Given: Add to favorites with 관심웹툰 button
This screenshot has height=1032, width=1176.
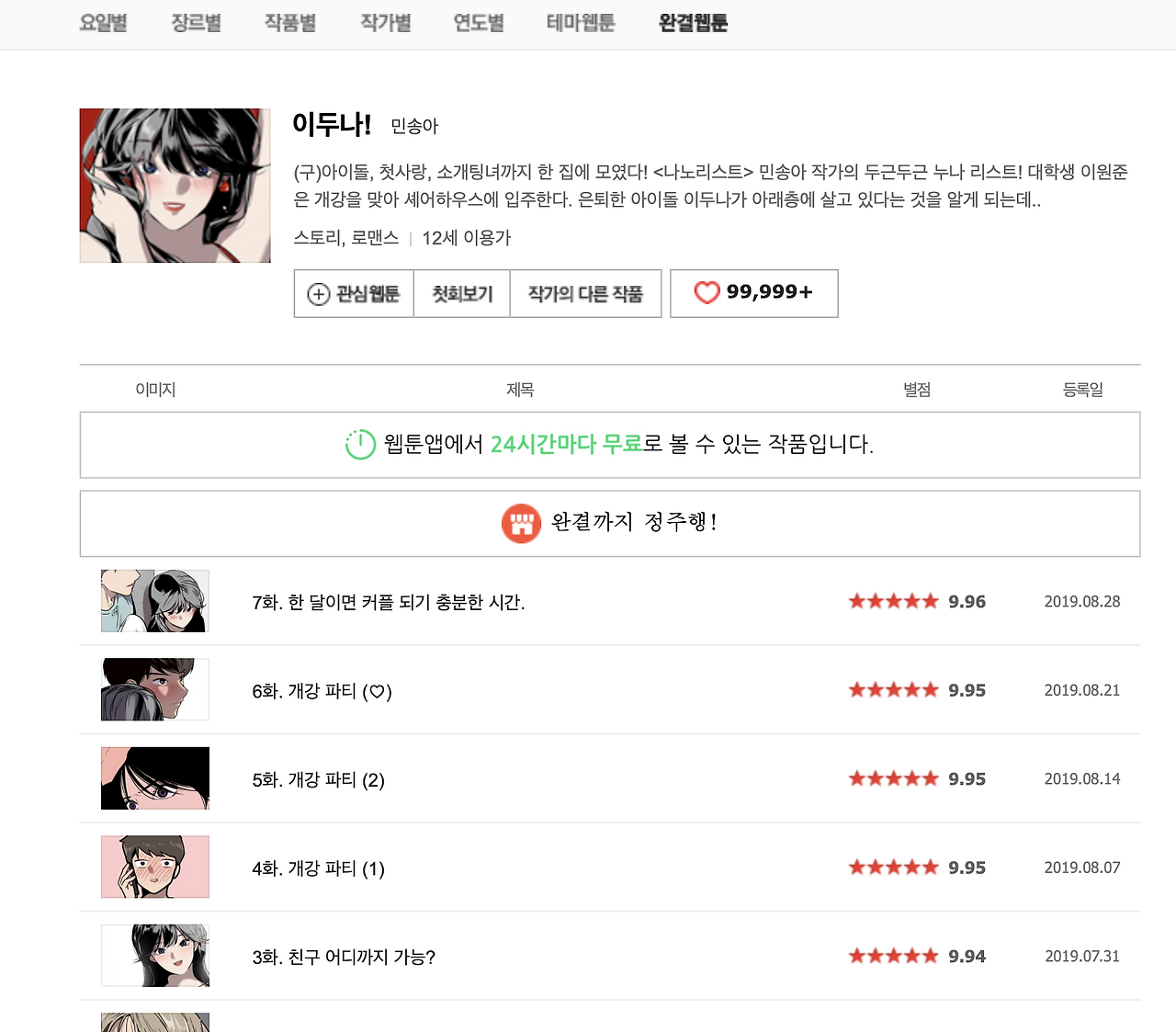Looking at the screenshot, I should [354, 294].
